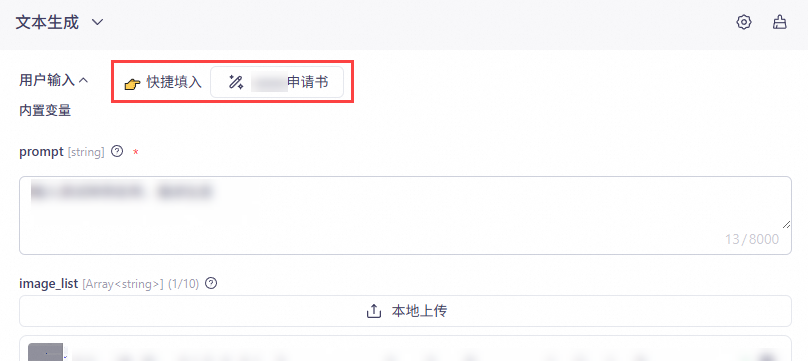The height and width of the screenshot is (361, 808).
Task: Click the pointing hand 快捷填入 icon
Action: pyautogui.click(x=132, y=84)
